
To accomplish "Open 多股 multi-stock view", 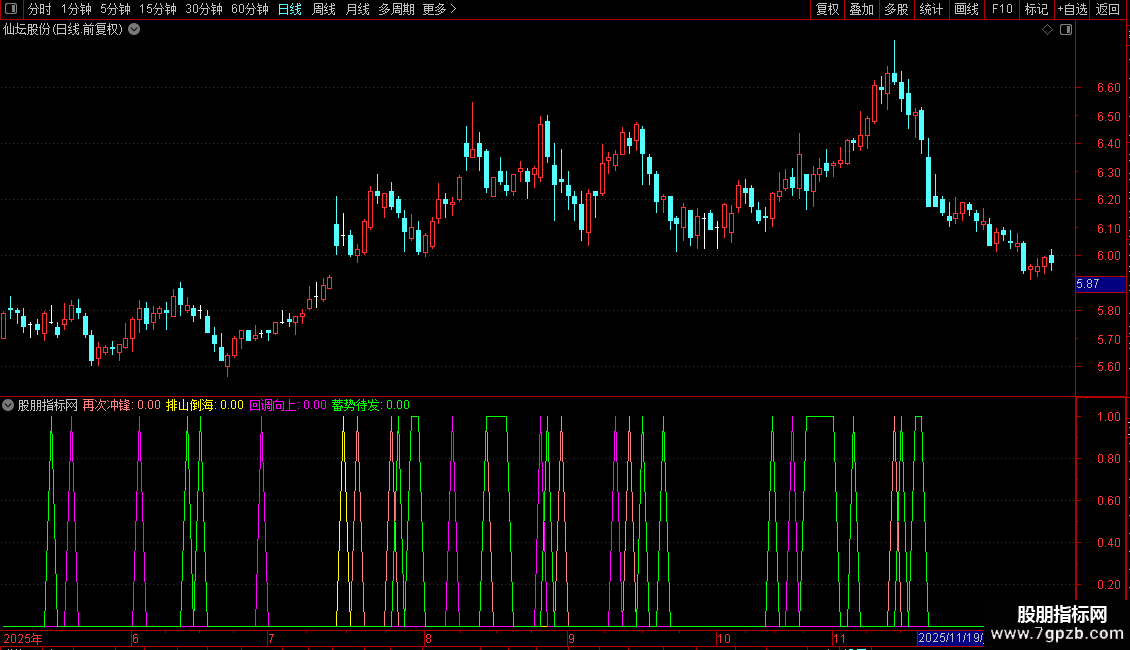I will (896, 9).
